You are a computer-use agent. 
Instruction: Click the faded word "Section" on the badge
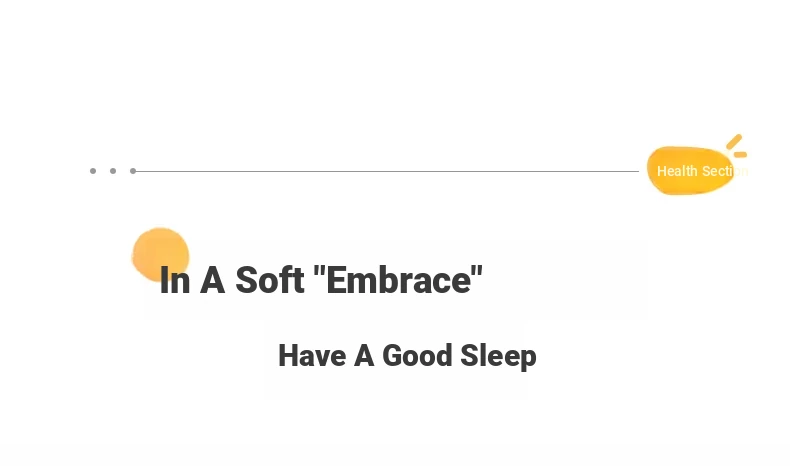click(x=725, y=171)
